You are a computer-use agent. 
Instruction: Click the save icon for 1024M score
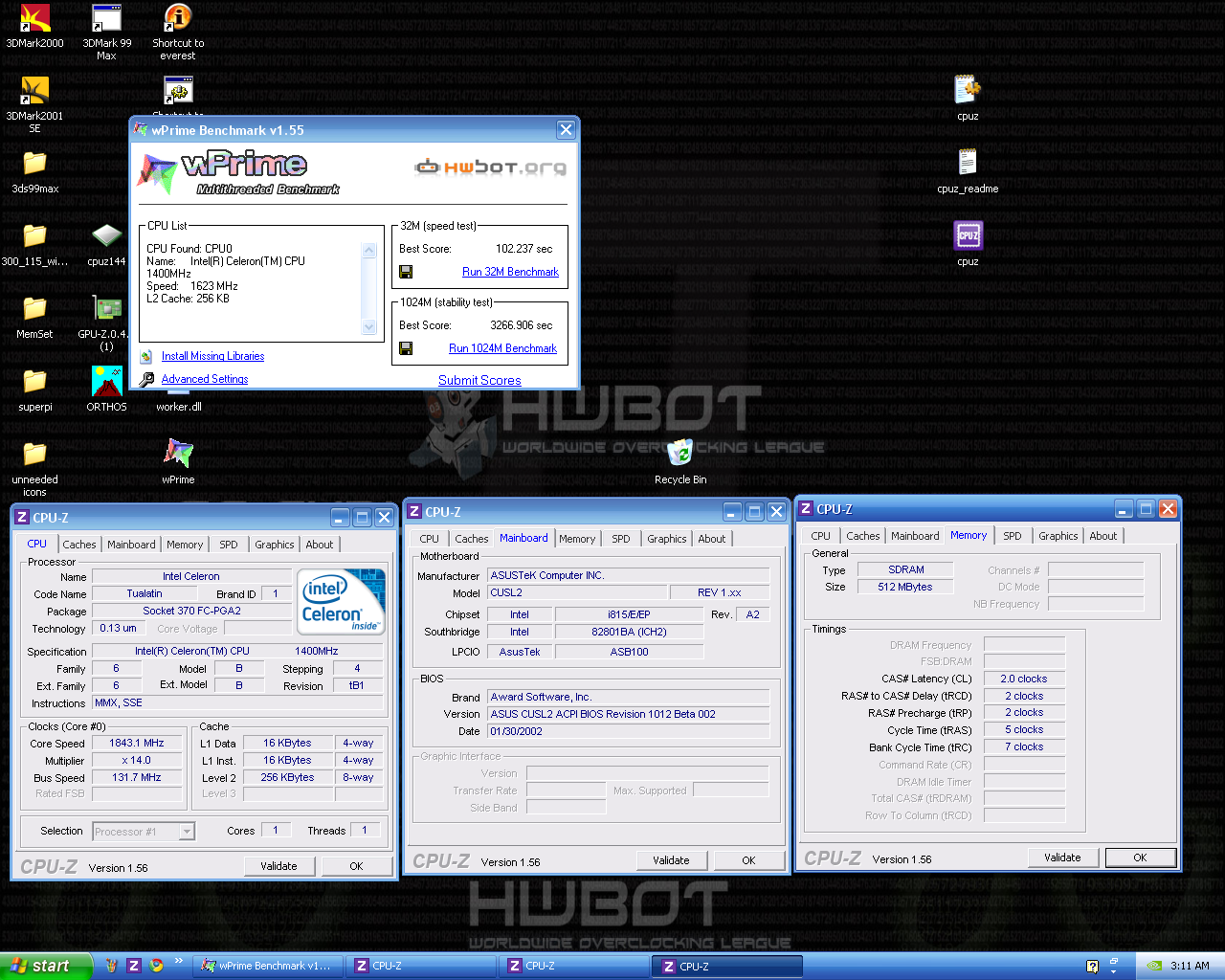406,348
